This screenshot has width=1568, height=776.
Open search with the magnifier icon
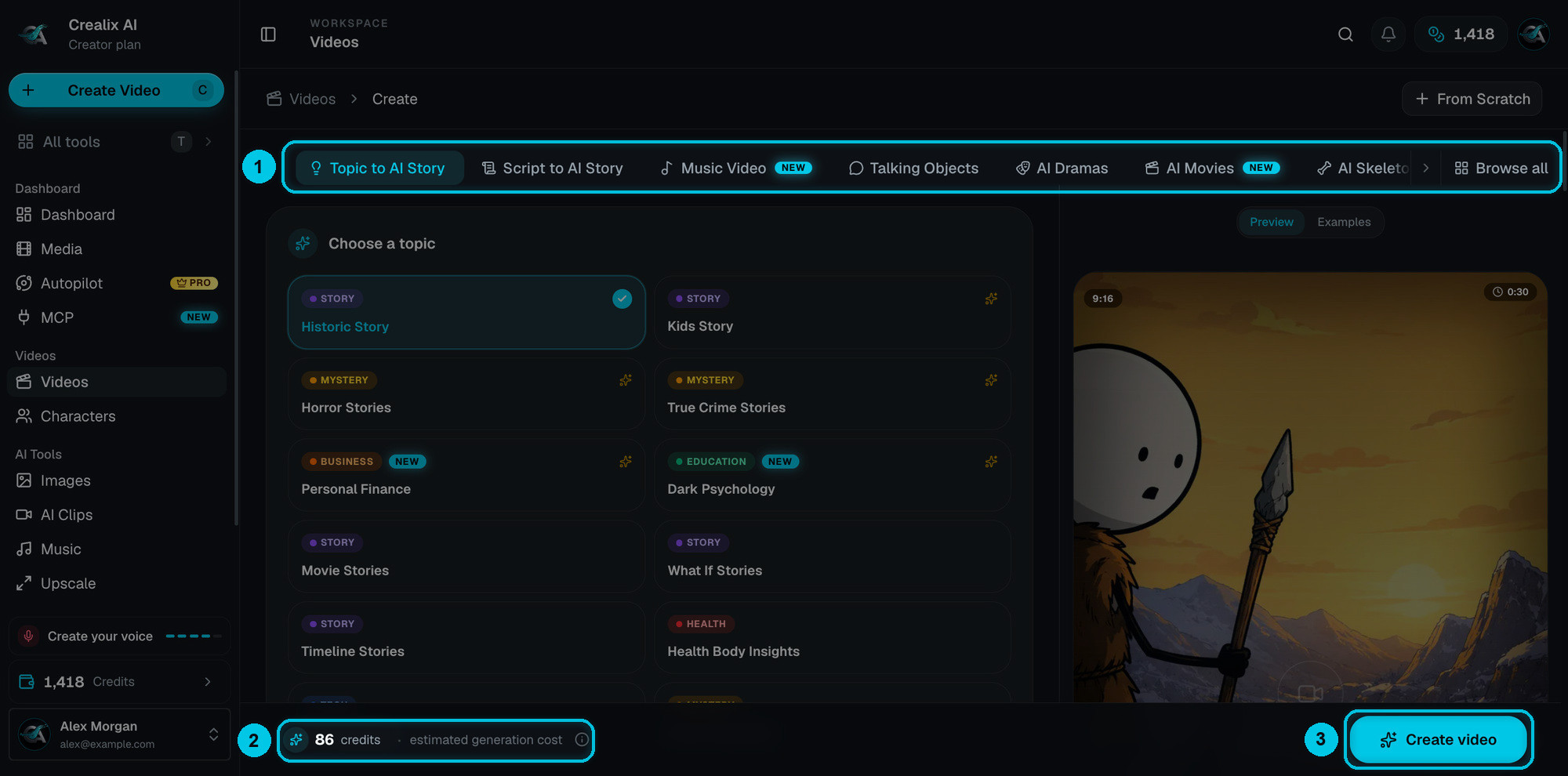[x=1345, y=34]
